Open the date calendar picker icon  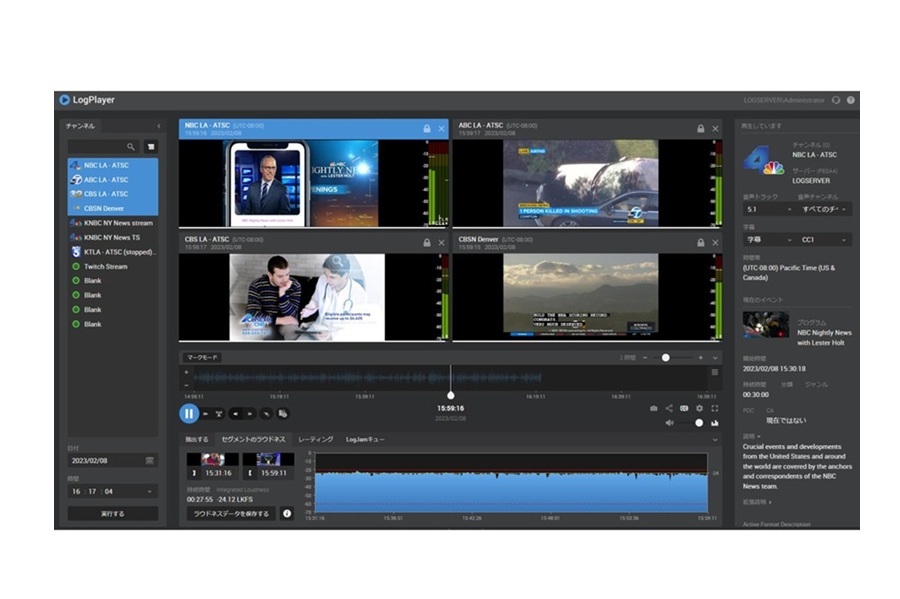[150, 461]
